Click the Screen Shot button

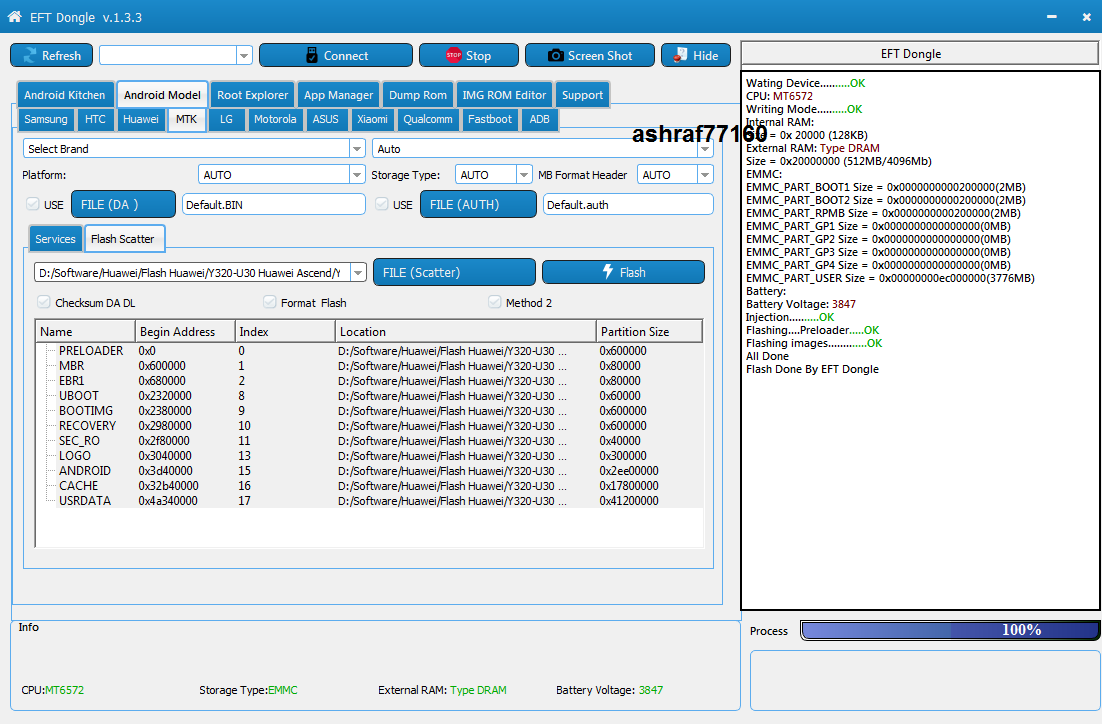click(x=590, y=56)
